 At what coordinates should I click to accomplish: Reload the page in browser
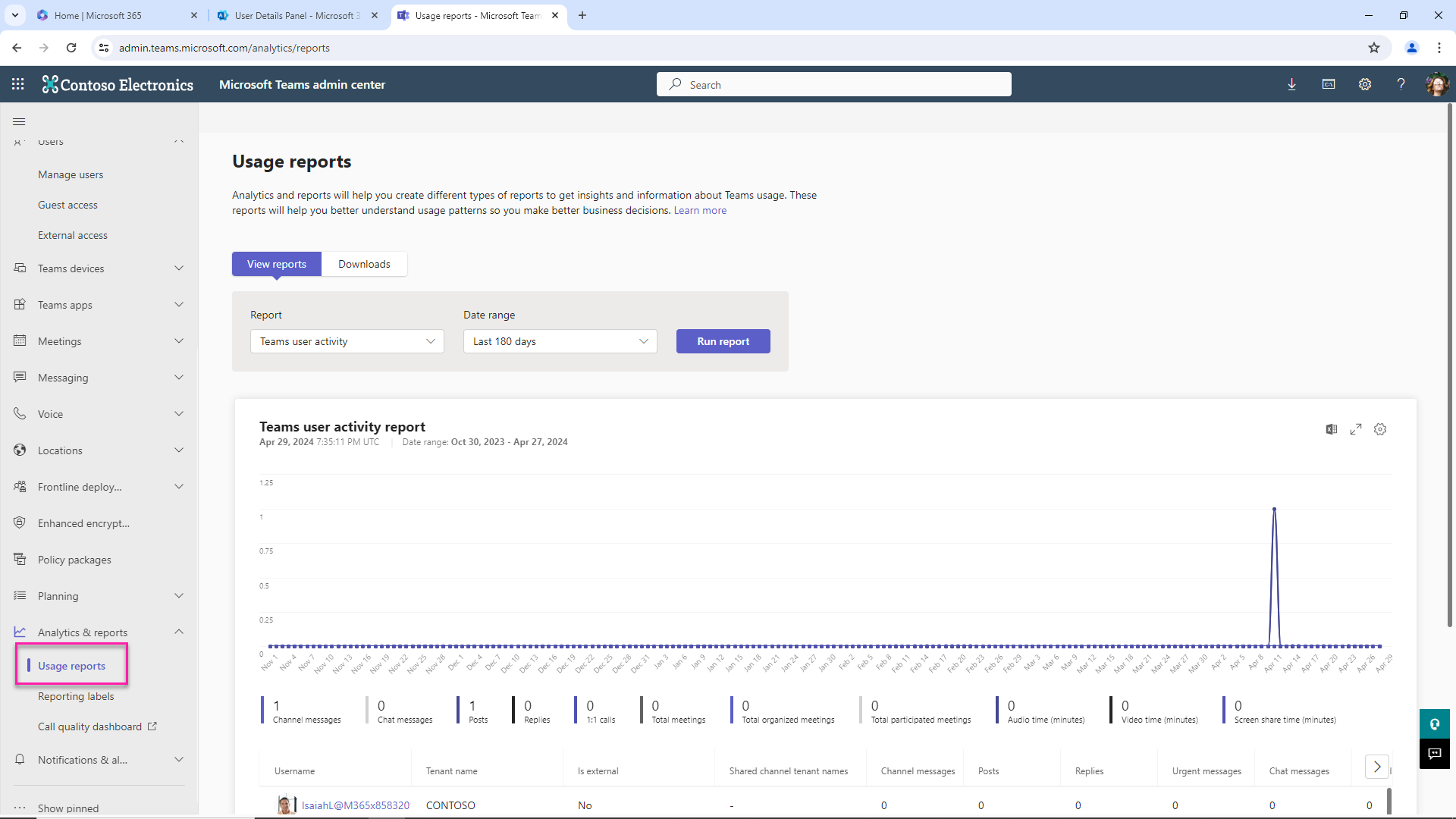pos(71,48)
